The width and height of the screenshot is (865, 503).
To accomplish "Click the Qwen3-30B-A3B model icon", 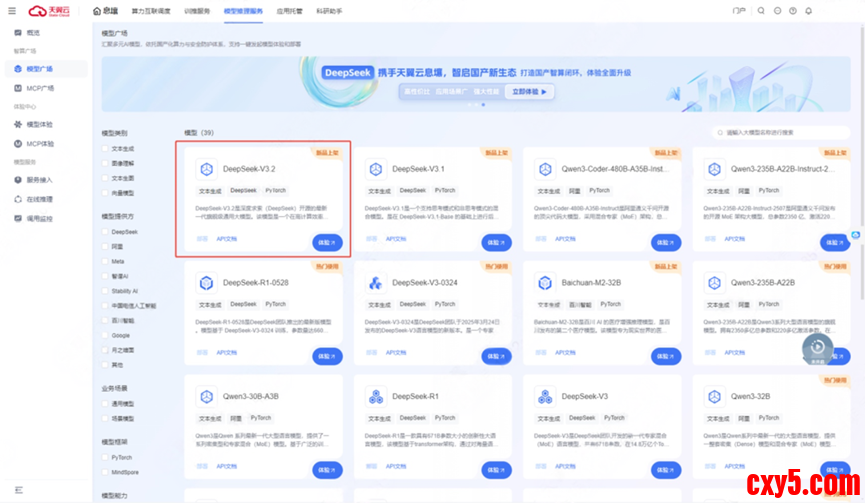I will coord(206,397).
